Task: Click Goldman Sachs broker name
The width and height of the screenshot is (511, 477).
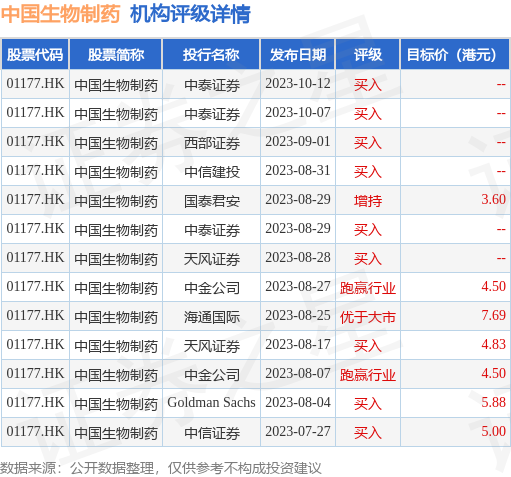Action: pos(211,403)
